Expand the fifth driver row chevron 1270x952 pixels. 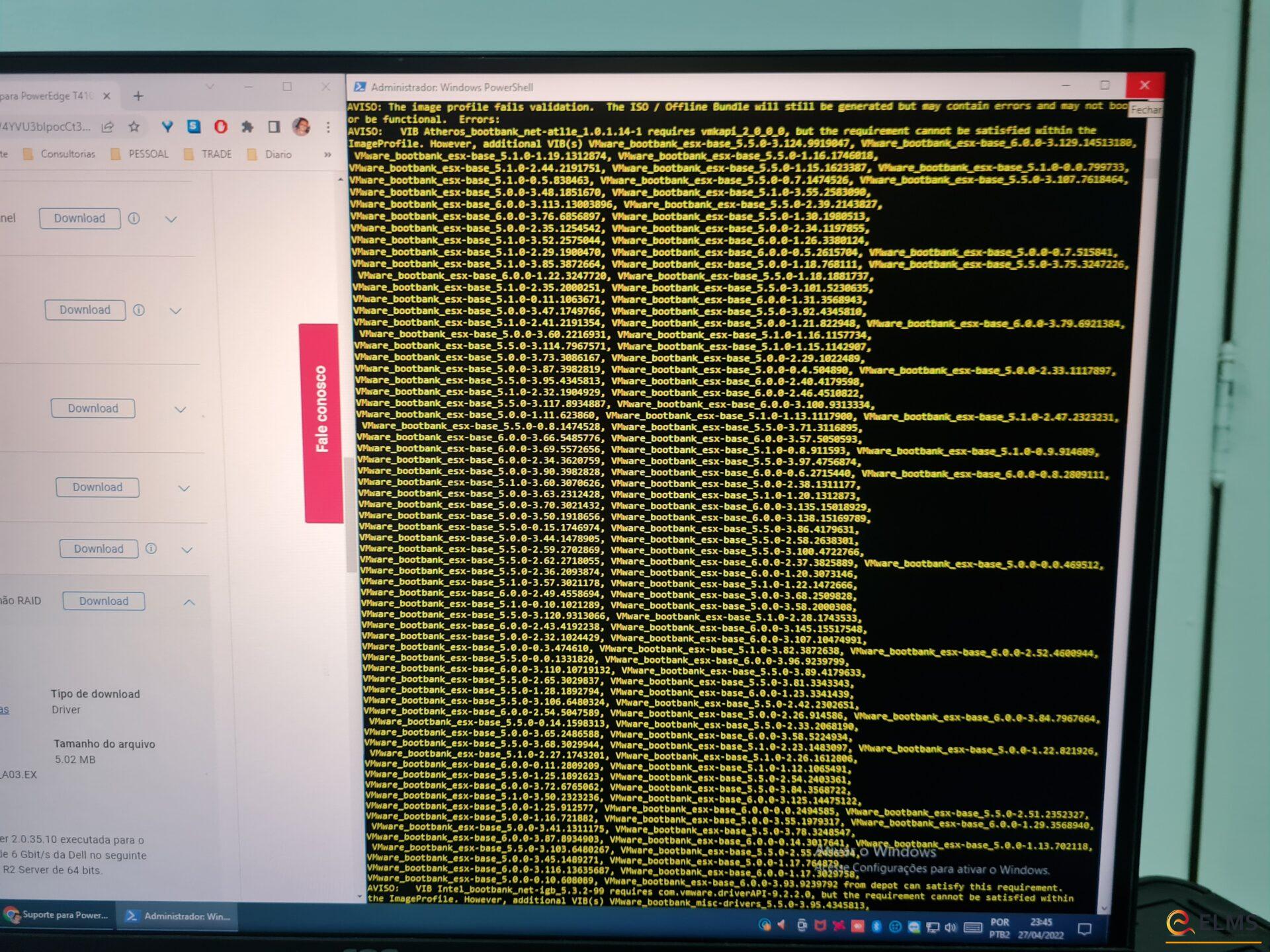pos(187,549)
